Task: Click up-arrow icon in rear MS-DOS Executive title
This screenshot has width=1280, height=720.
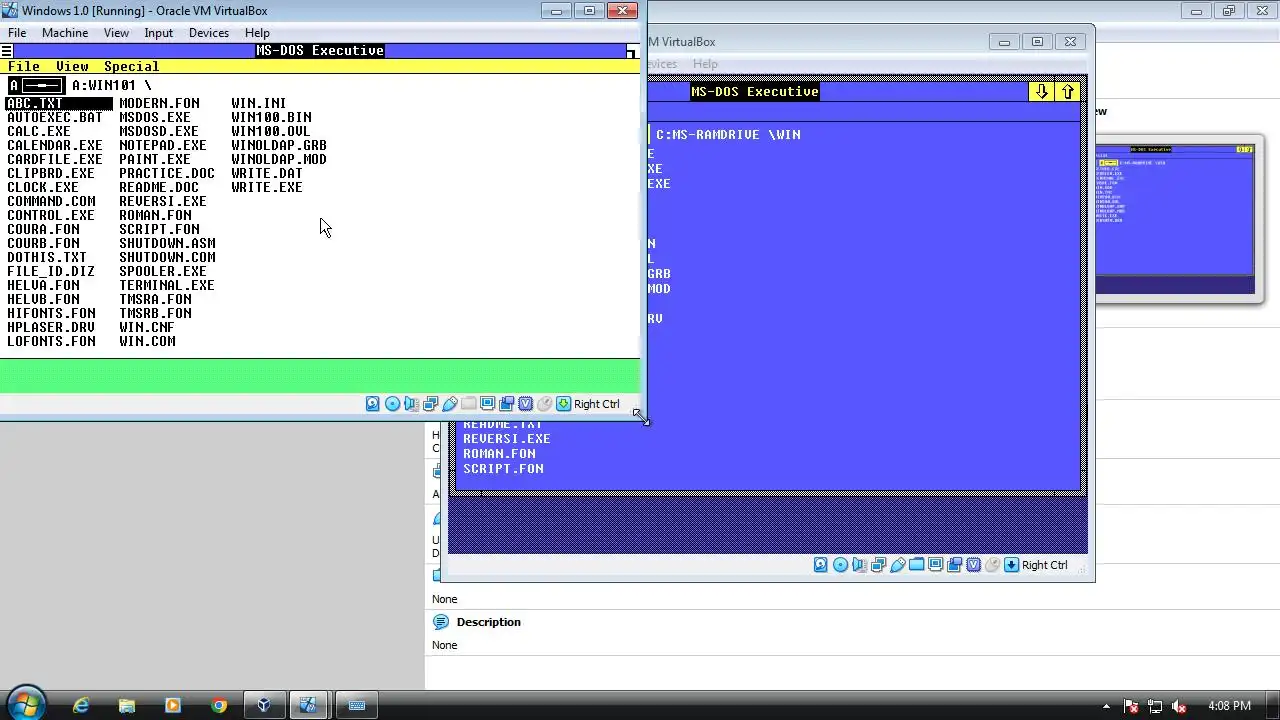Action: tap(1068, 91)
